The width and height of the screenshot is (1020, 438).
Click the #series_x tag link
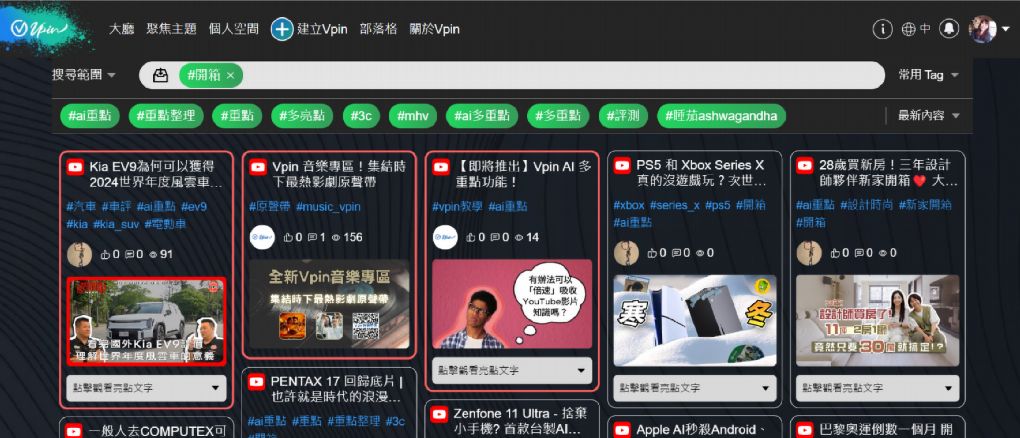[x=675, y=205]
